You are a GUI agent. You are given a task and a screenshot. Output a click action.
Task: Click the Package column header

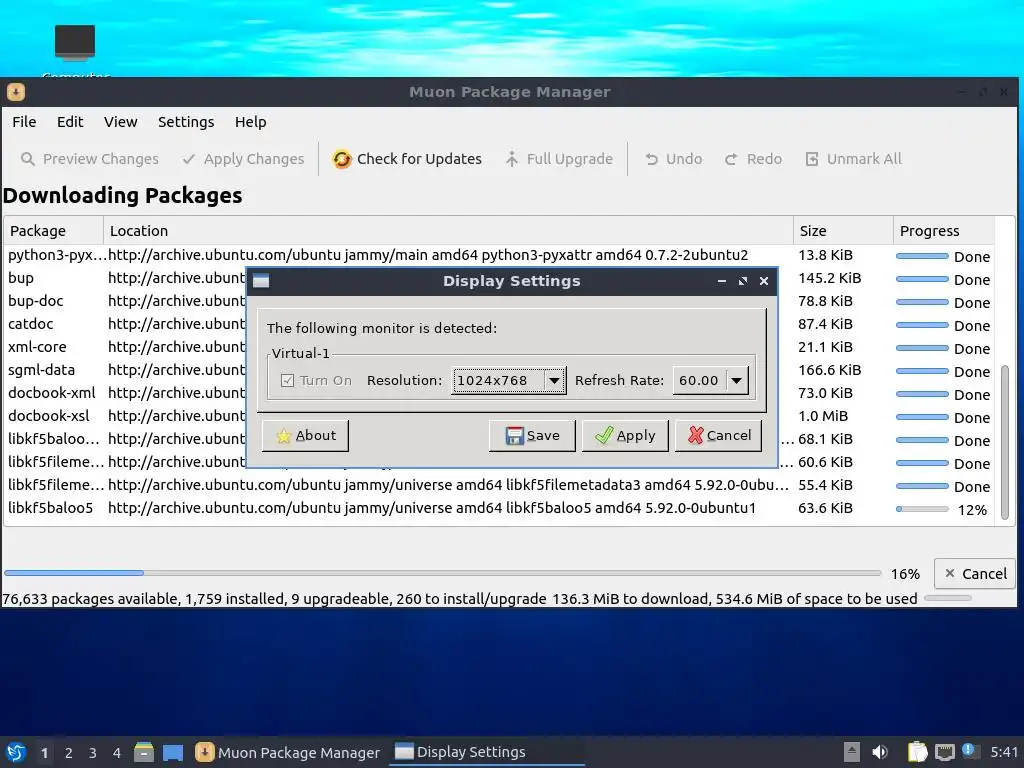coord(54,231)
